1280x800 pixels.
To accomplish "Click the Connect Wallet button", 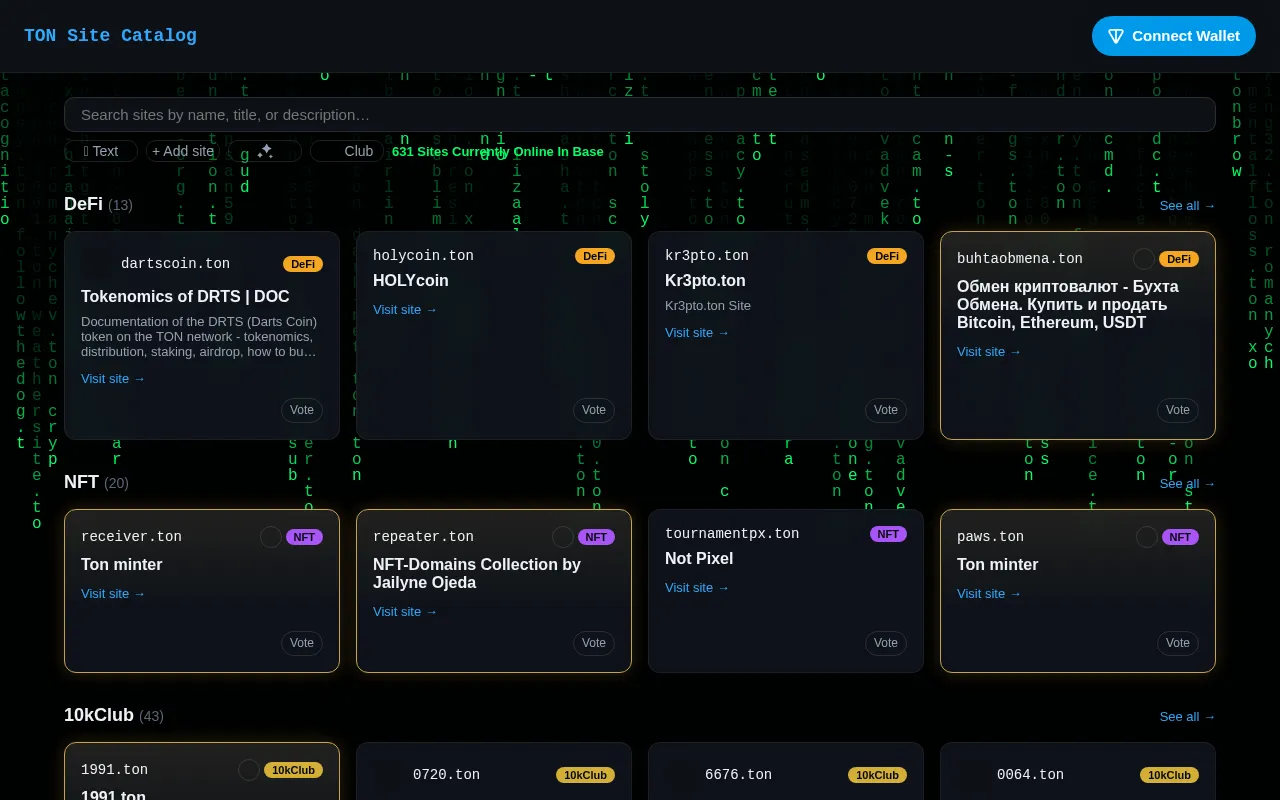I will coord(1174,36).
